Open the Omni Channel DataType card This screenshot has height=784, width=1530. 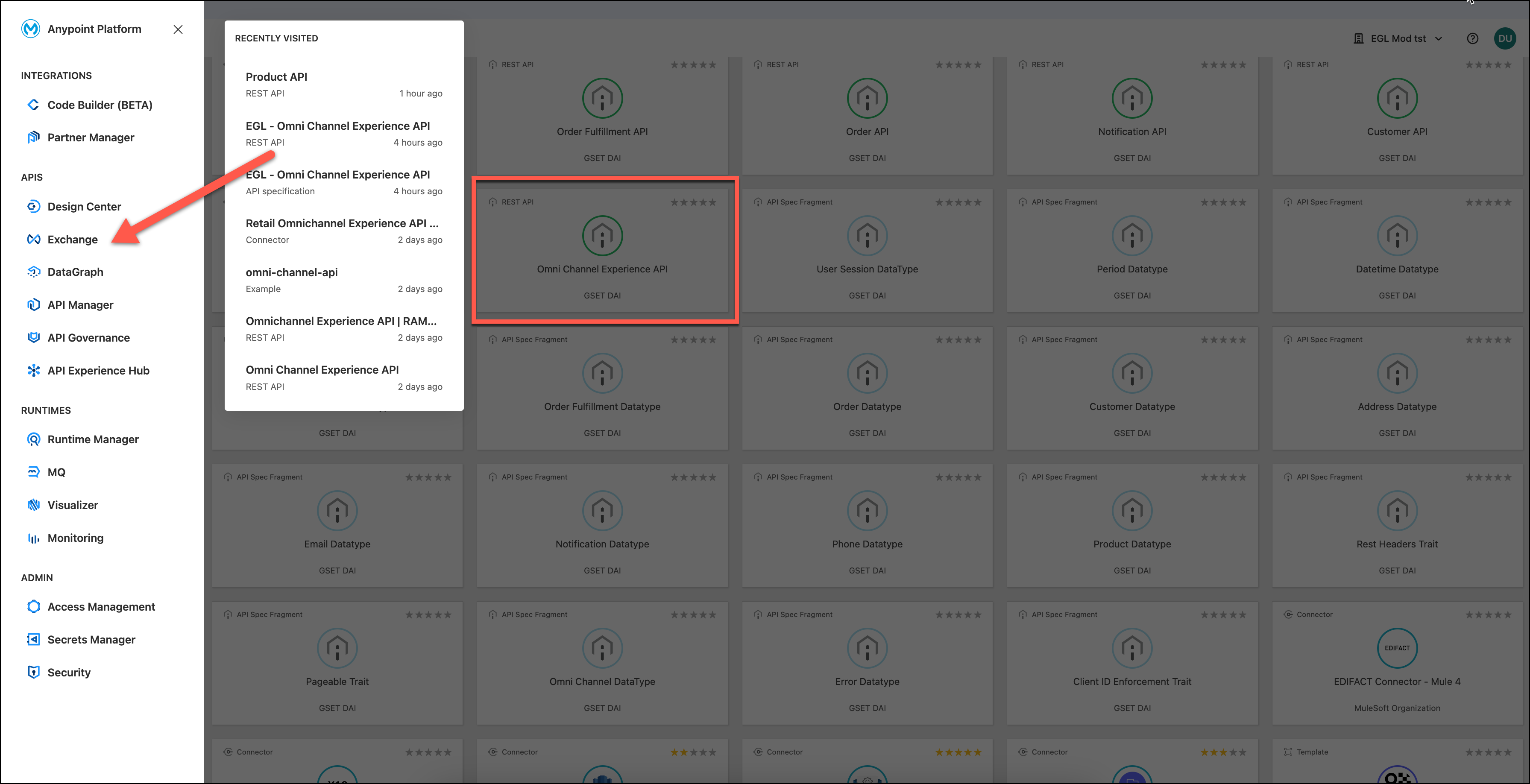pos(602,664)
